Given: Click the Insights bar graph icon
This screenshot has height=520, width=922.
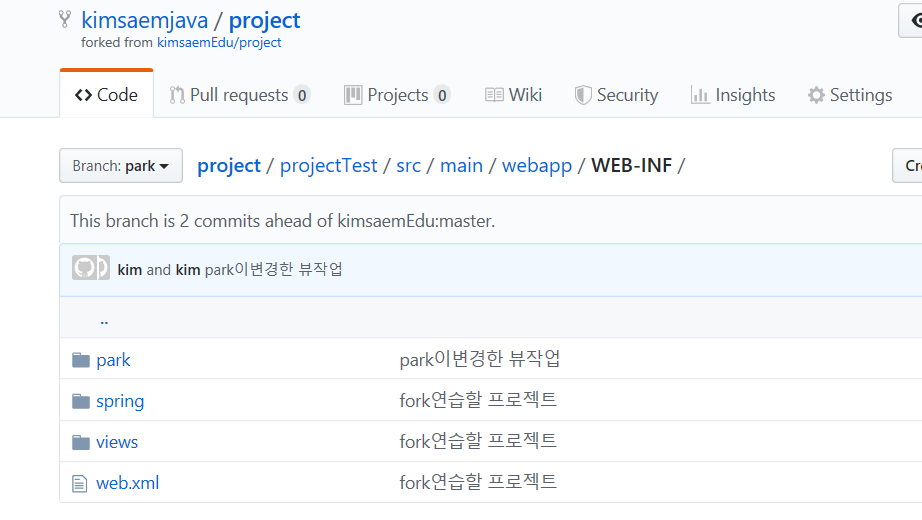Looking at the screenshot, I should pos(700,95).
